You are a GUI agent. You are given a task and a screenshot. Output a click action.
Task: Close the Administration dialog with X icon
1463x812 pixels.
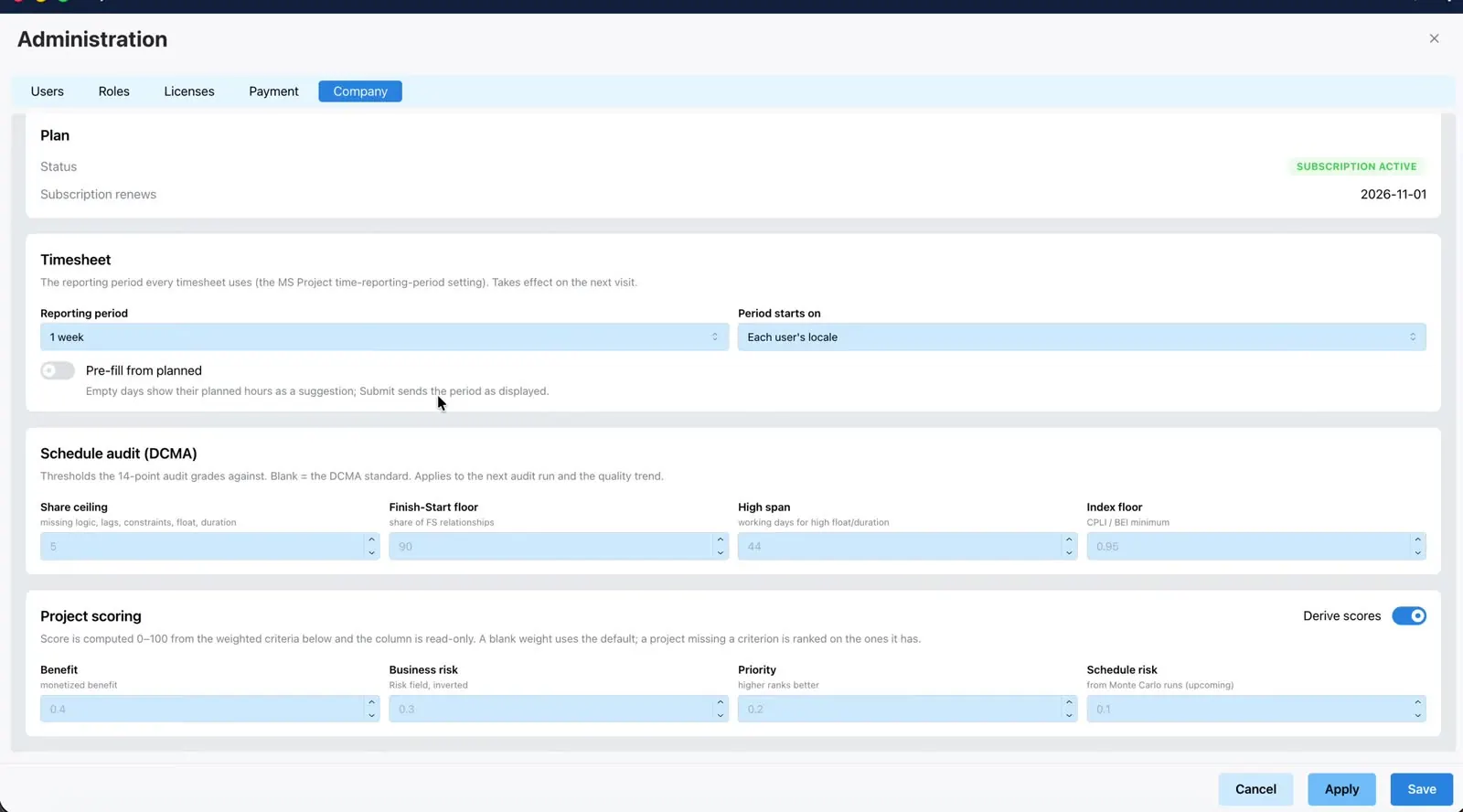(1434, 38)
